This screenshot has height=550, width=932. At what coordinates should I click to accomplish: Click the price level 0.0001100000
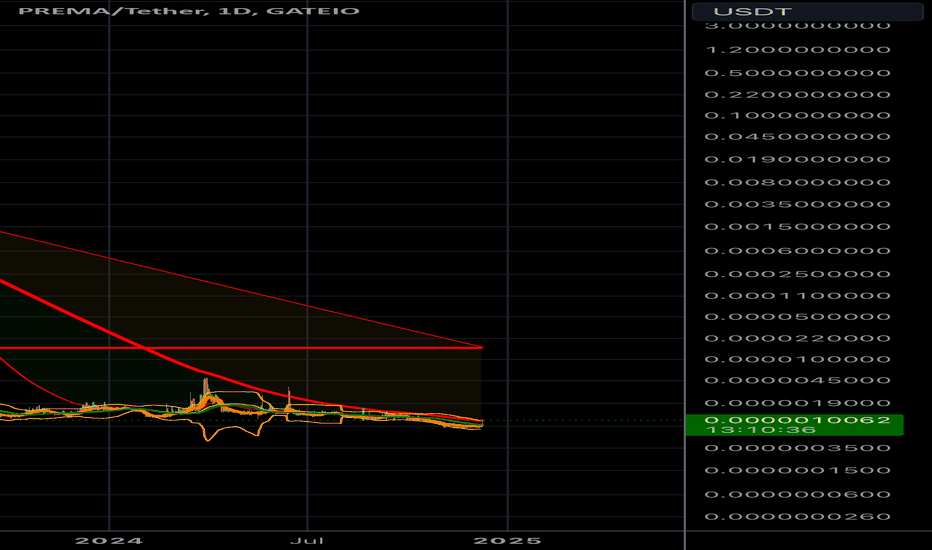click(797, 295)
